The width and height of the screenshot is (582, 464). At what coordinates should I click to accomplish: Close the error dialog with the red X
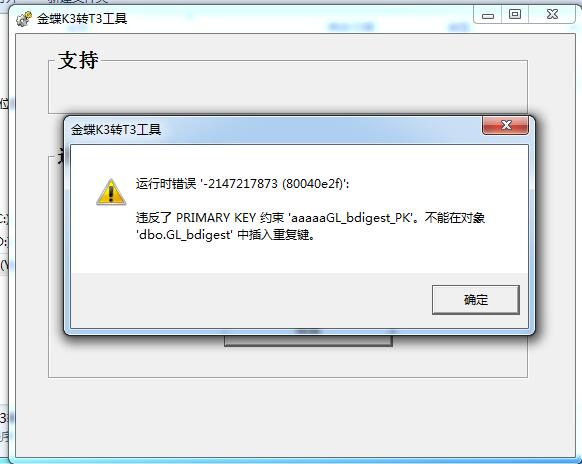[506, 125]
